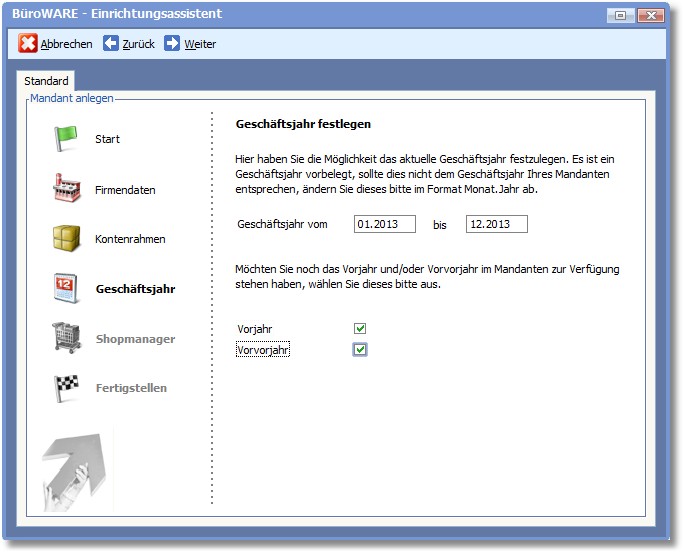Select the Fertigstellen step label
This screenshot has width=684, height=554.
[131, 388]
